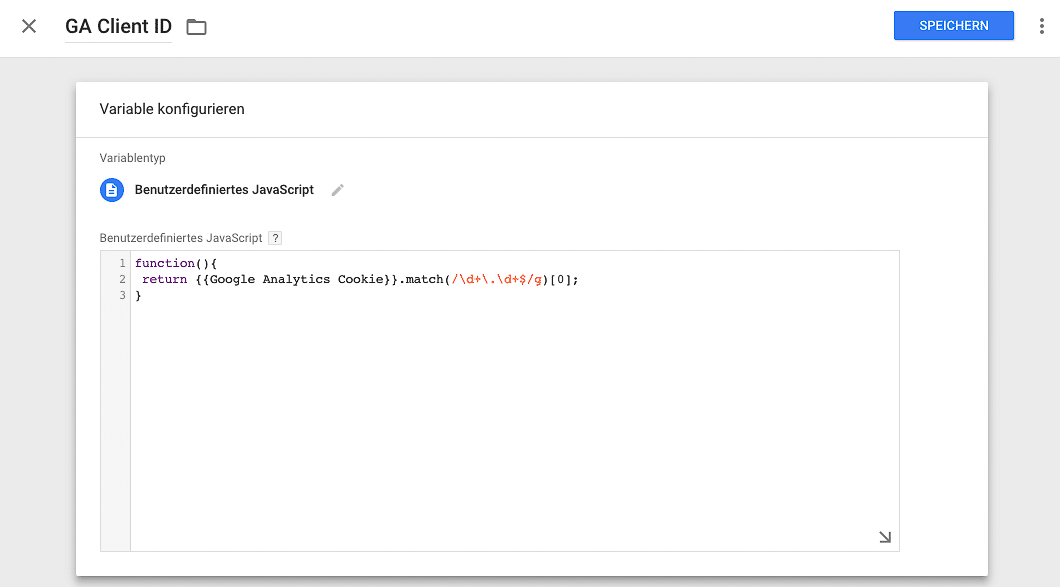This screenshot has height=587, width=1060.
Task: Click the resize arrow in editor corner
Action: (884, 537)
